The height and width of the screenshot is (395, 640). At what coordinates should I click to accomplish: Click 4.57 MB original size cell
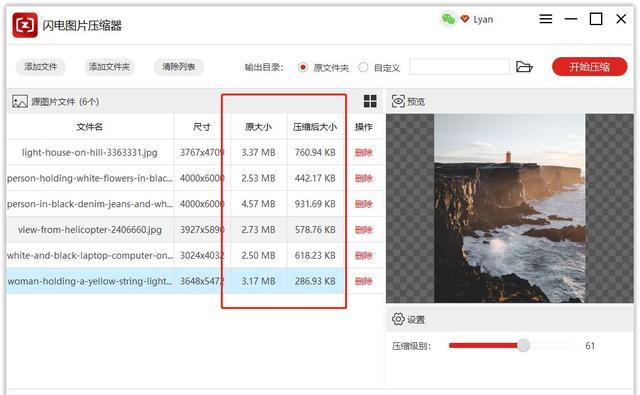tap(258, 204)
